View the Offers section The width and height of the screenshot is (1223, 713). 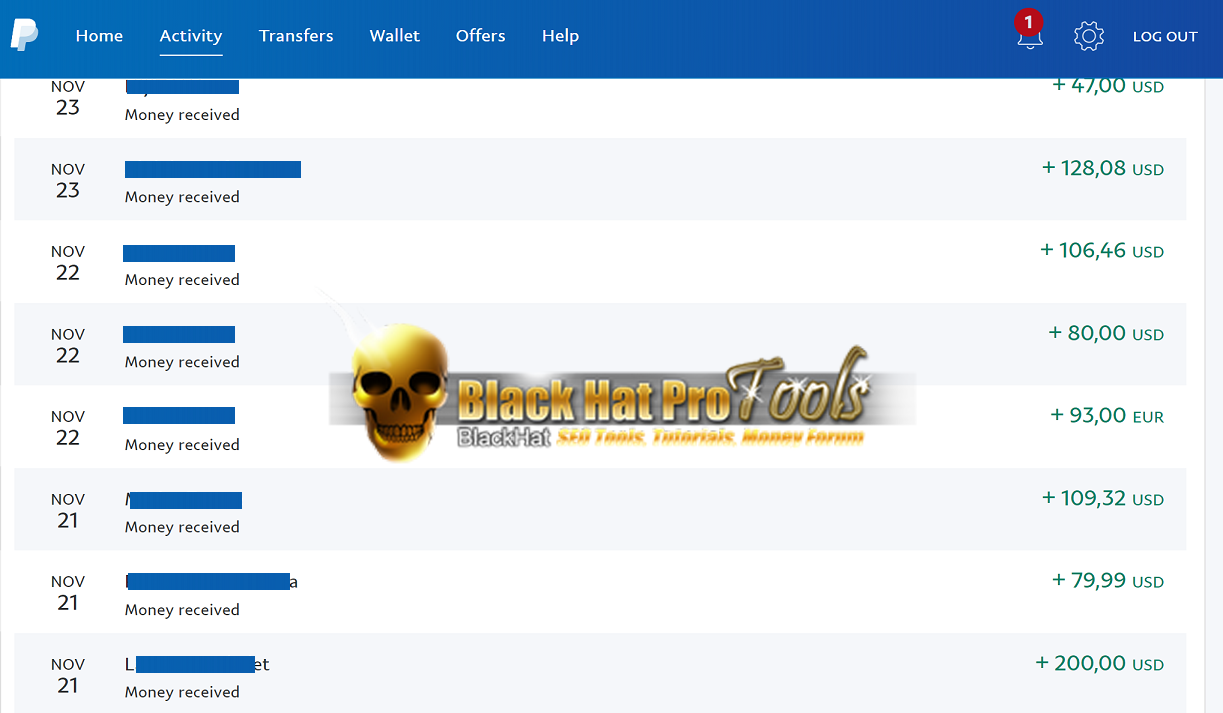point(481,35)
